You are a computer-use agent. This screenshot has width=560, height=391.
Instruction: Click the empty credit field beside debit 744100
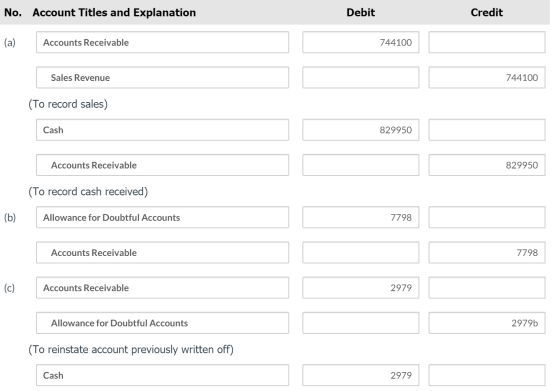487,42
